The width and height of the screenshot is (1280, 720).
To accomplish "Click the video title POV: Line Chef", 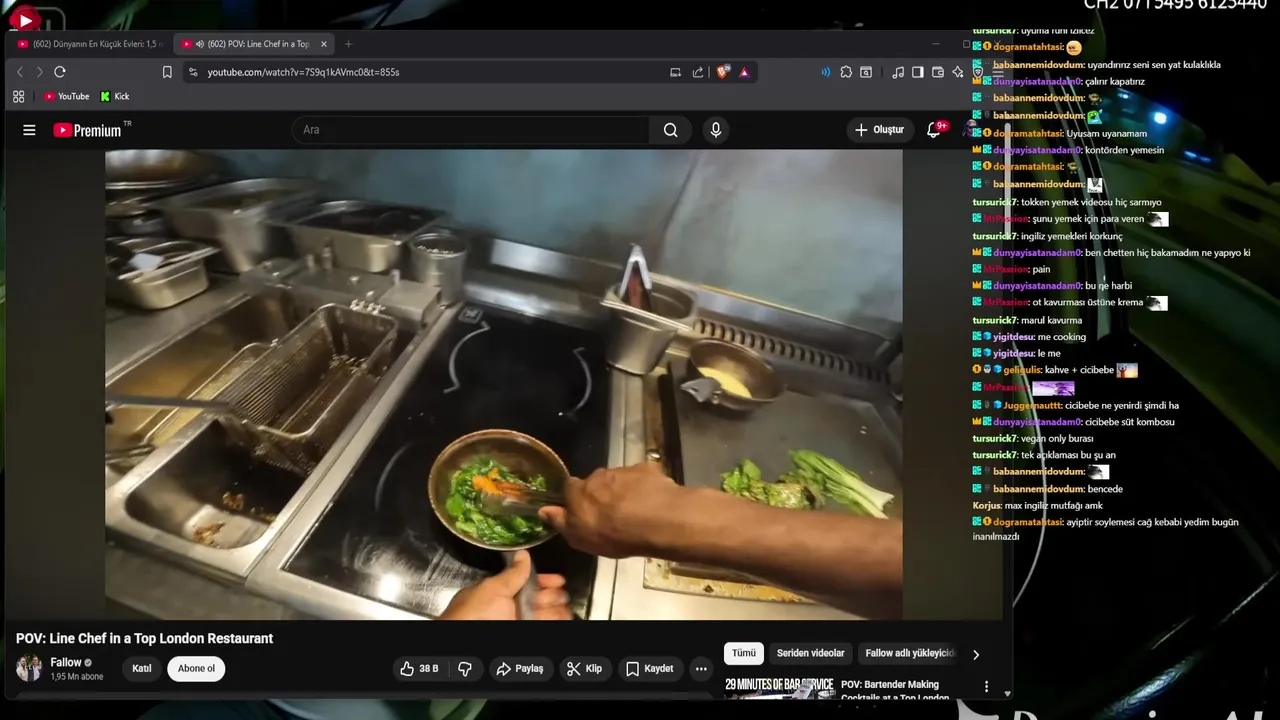I will 144,638.
